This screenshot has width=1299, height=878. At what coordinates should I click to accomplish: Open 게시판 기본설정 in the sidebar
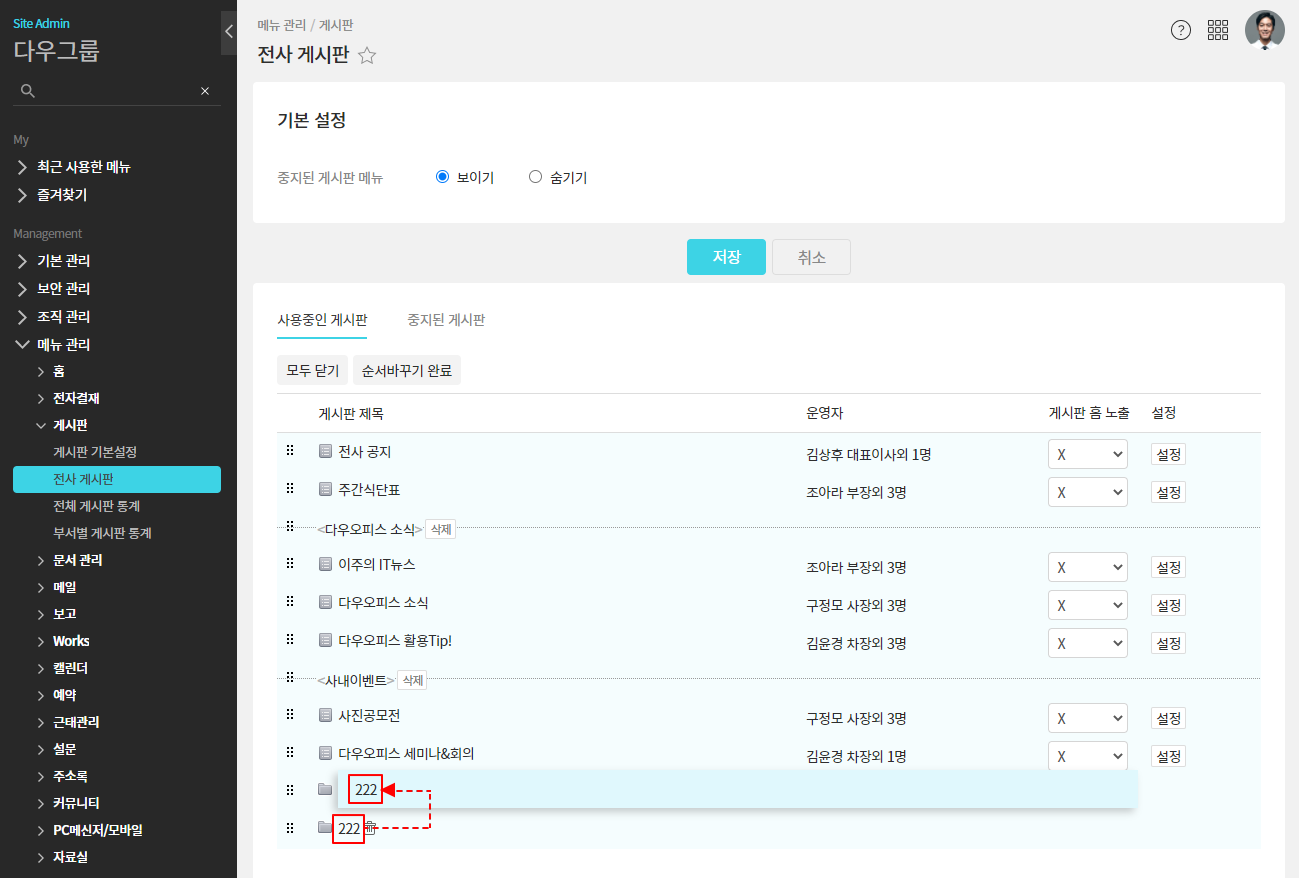[x=95, y=452]
